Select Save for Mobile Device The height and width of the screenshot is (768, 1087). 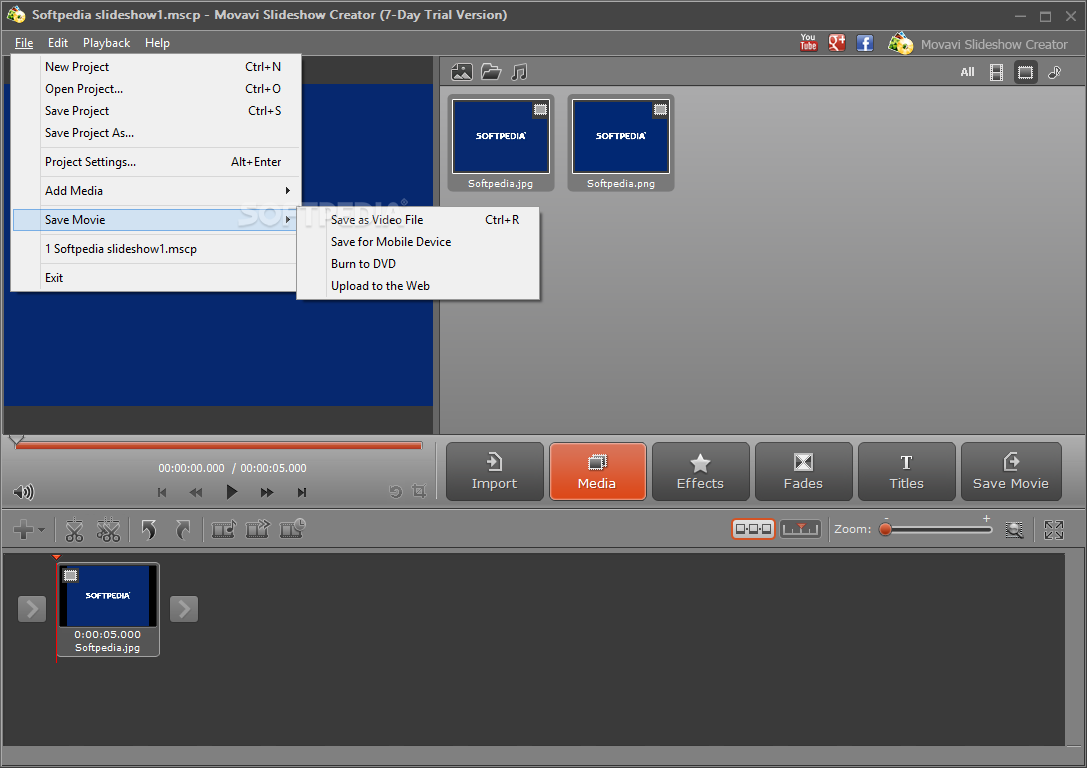coord(418,243)
